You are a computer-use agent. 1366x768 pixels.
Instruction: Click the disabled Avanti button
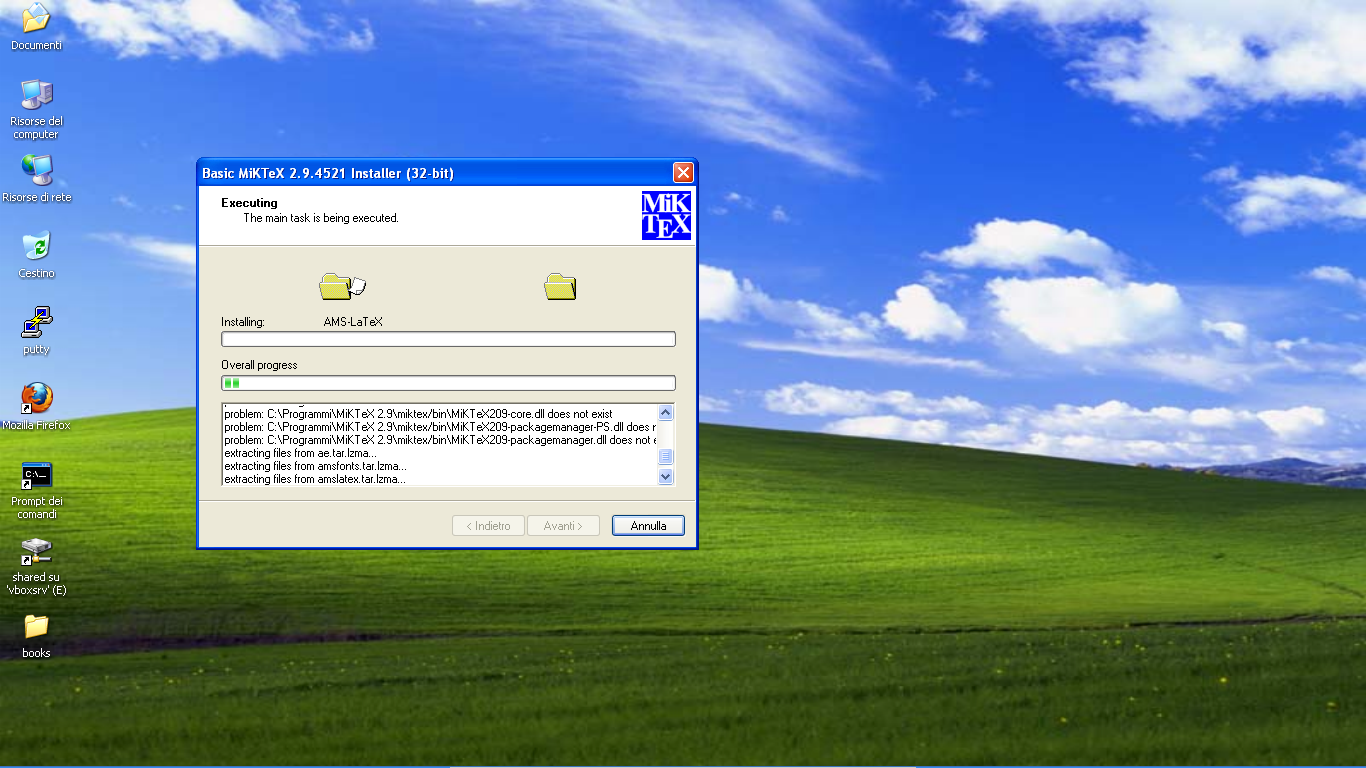click(x=562, y=526)
